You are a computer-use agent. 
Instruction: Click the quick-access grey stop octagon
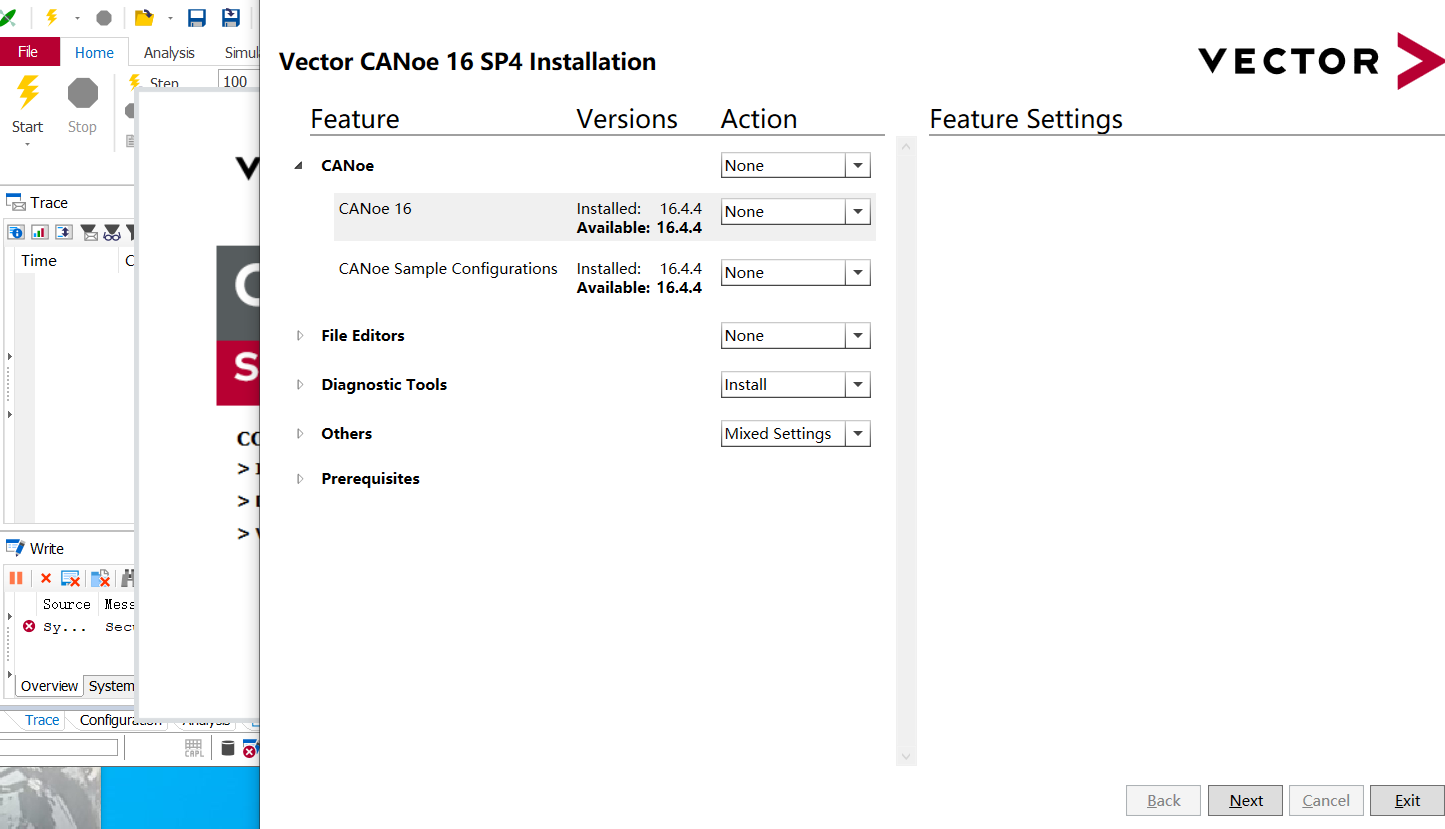point(103,18)
